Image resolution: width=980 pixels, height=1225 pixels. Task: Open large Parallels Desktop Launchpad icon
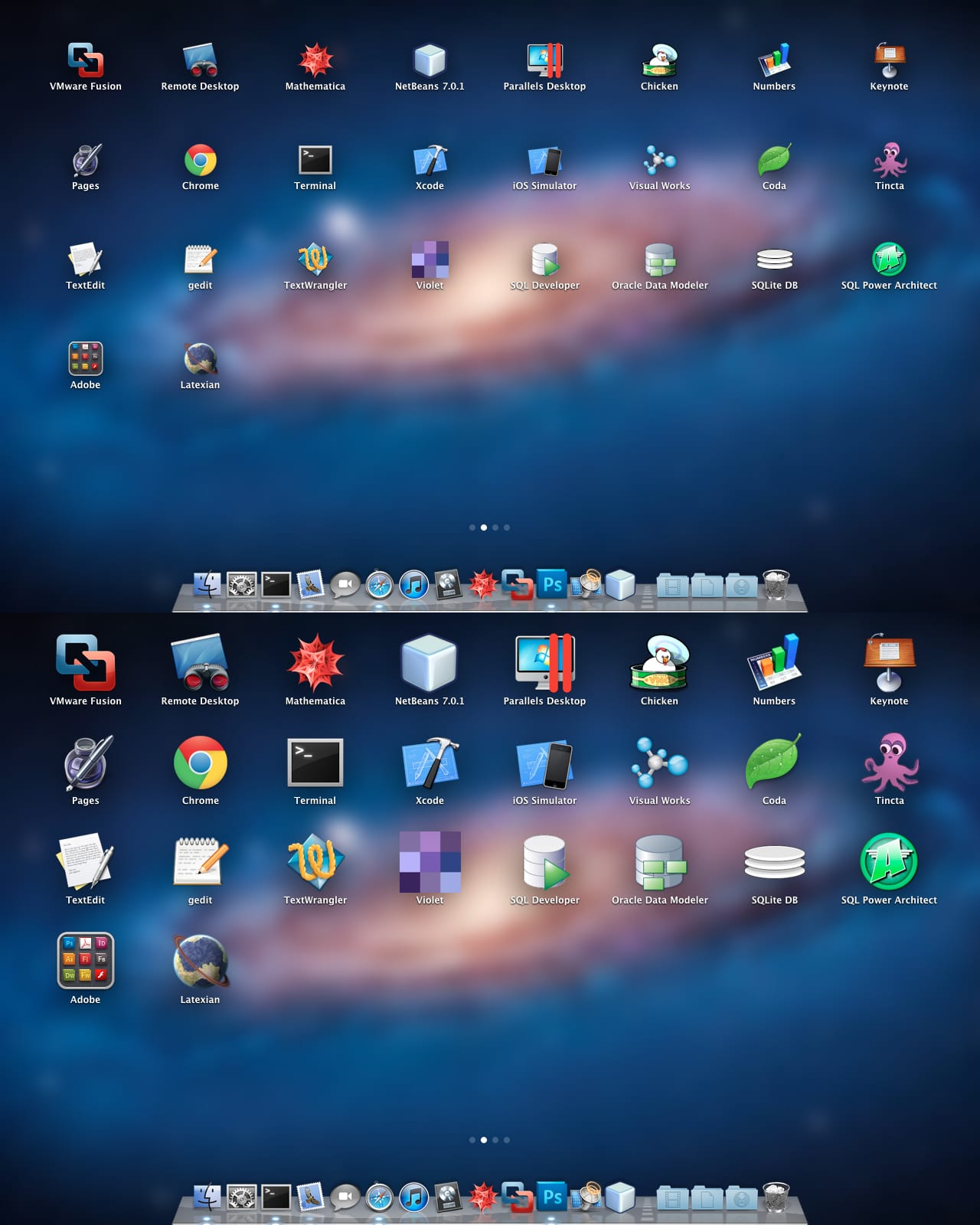tap(544, 662)
